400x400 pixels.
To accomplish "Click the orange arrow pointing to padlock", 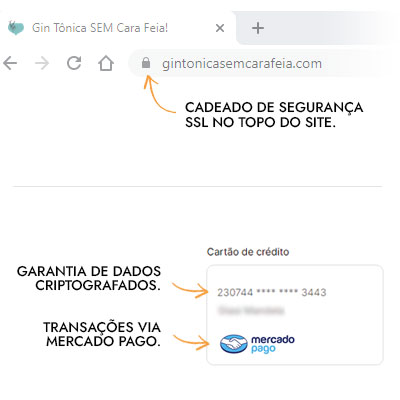I will tap(159, 94).
